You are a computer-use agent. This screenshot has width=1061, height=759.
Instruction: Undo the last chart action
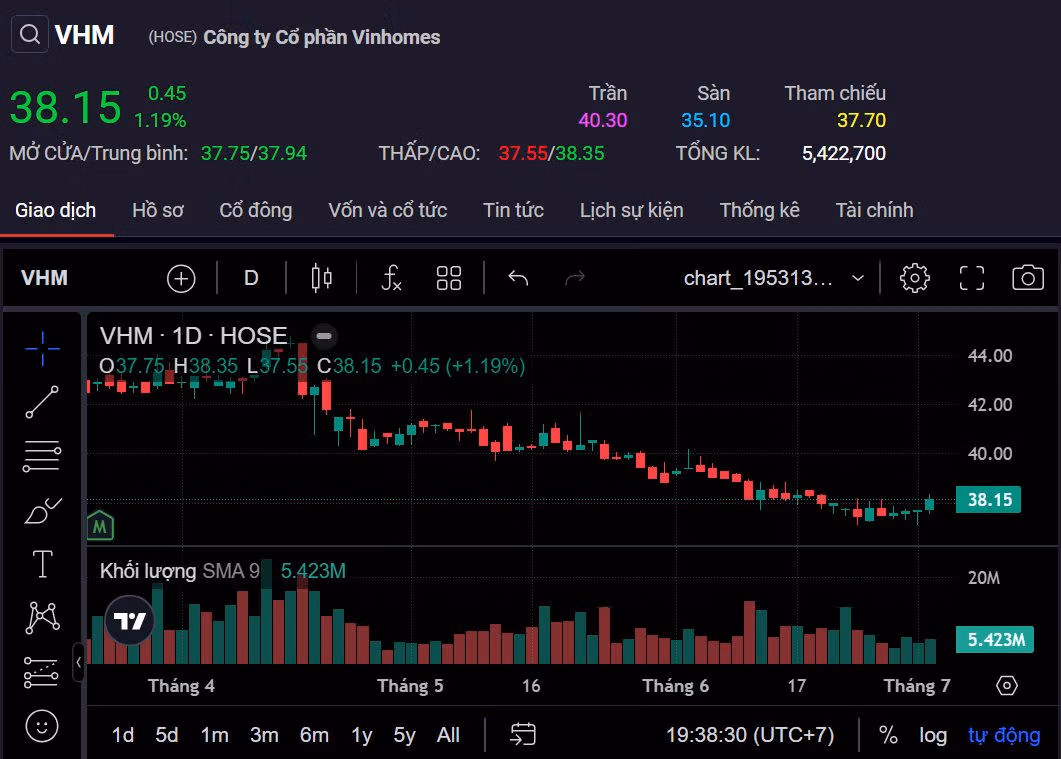(517, 278)
